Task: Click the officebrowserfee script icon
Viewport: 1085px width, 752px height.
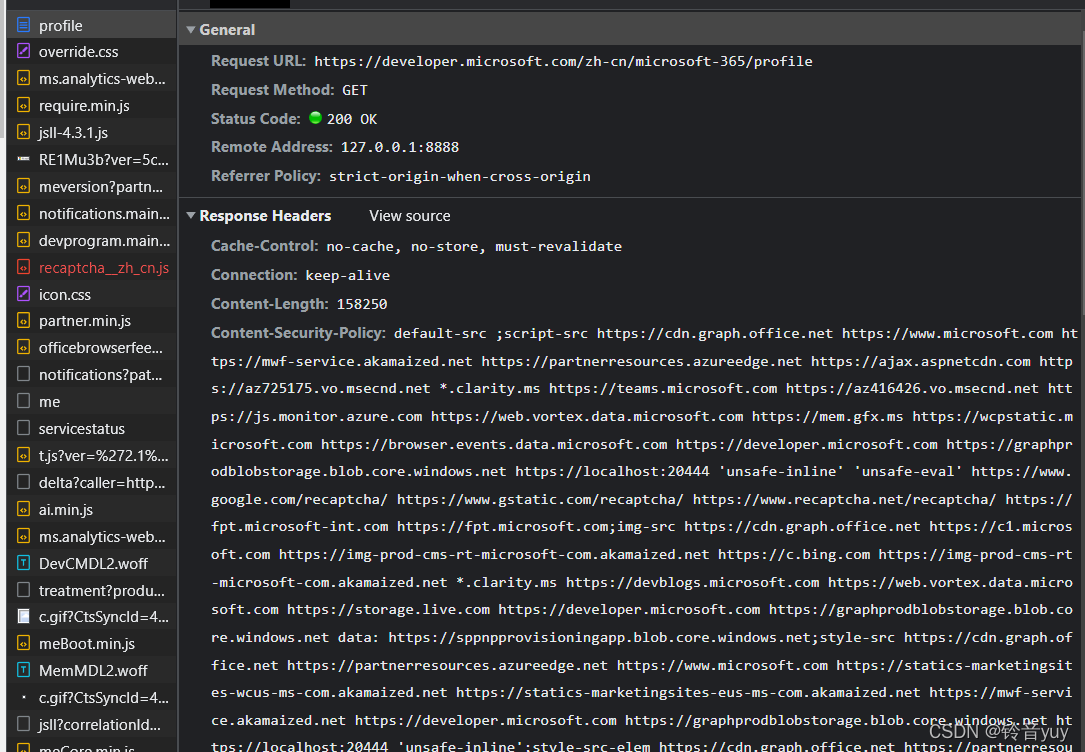Action: tap(24, 347)
